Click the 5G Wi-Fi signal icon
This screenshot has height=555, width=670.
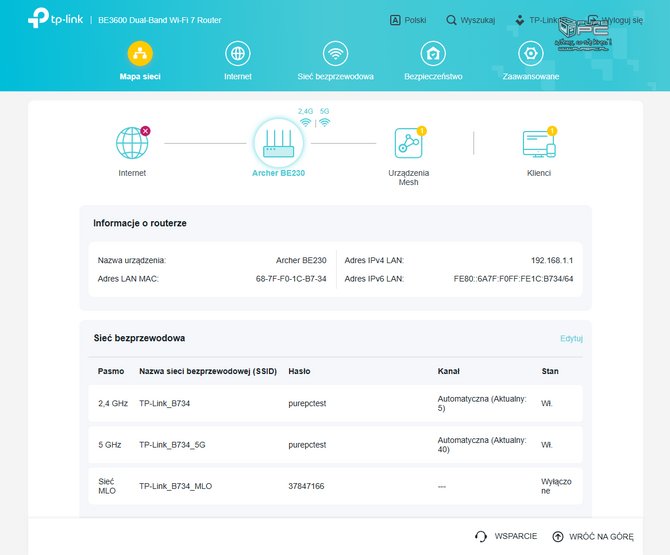coord(325,123)
